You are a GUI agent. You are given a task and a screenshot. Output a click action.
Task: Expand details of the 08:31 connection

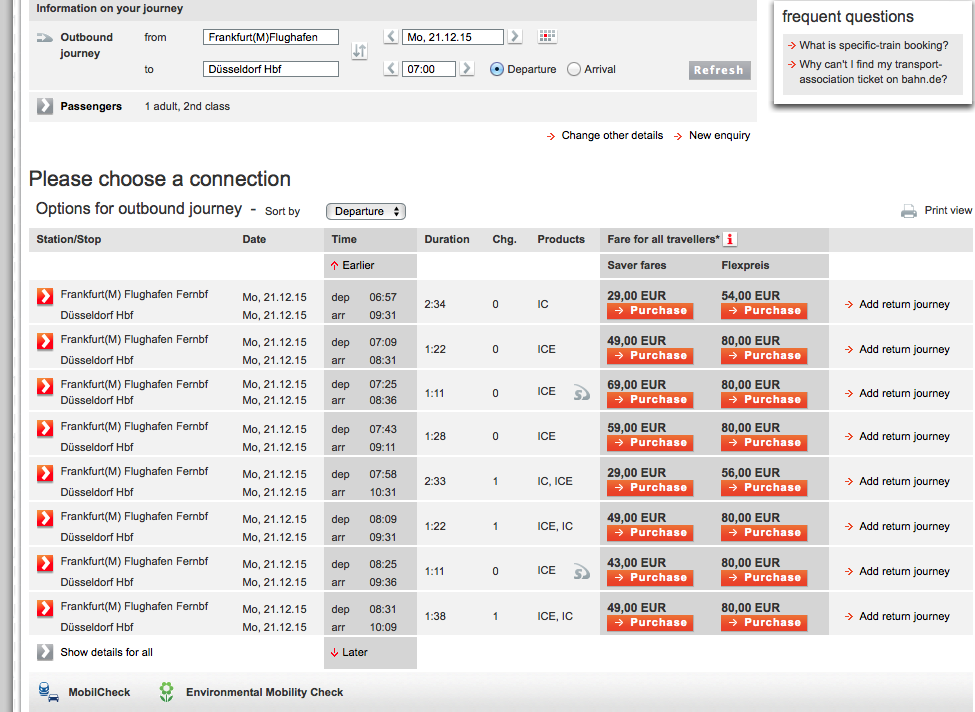point(45,608)
